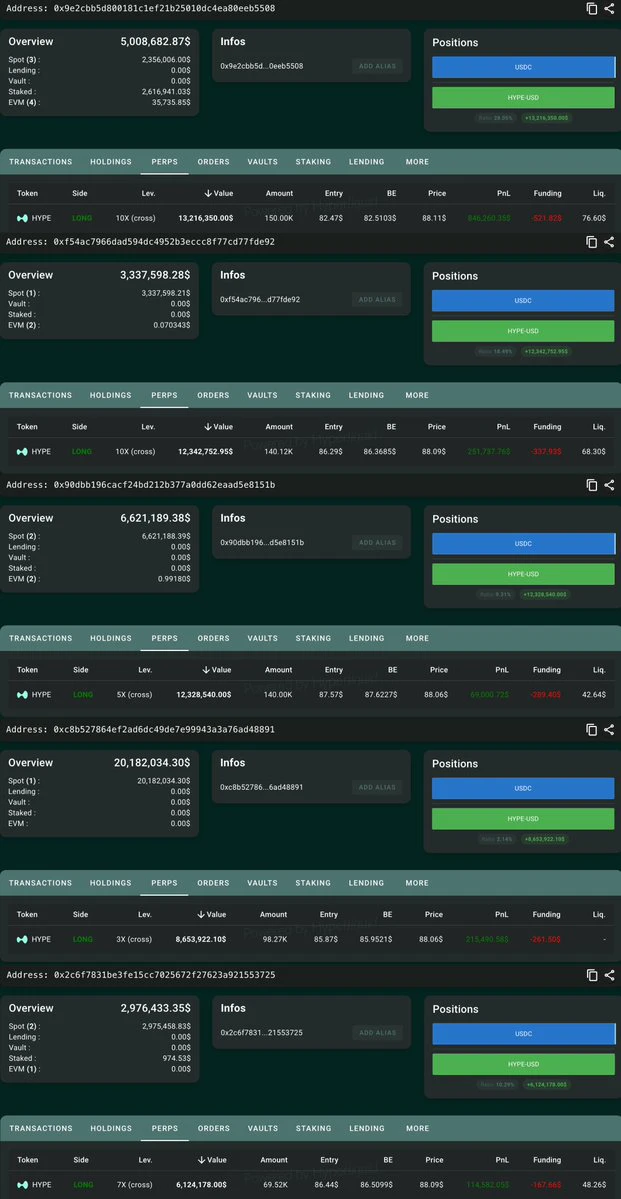Image resolution: width=621 pixels, height=1199 pixels.
Task: Click HYPE token icon in the 12,342,752.95$ row
Action: click(x=22, y=451)
